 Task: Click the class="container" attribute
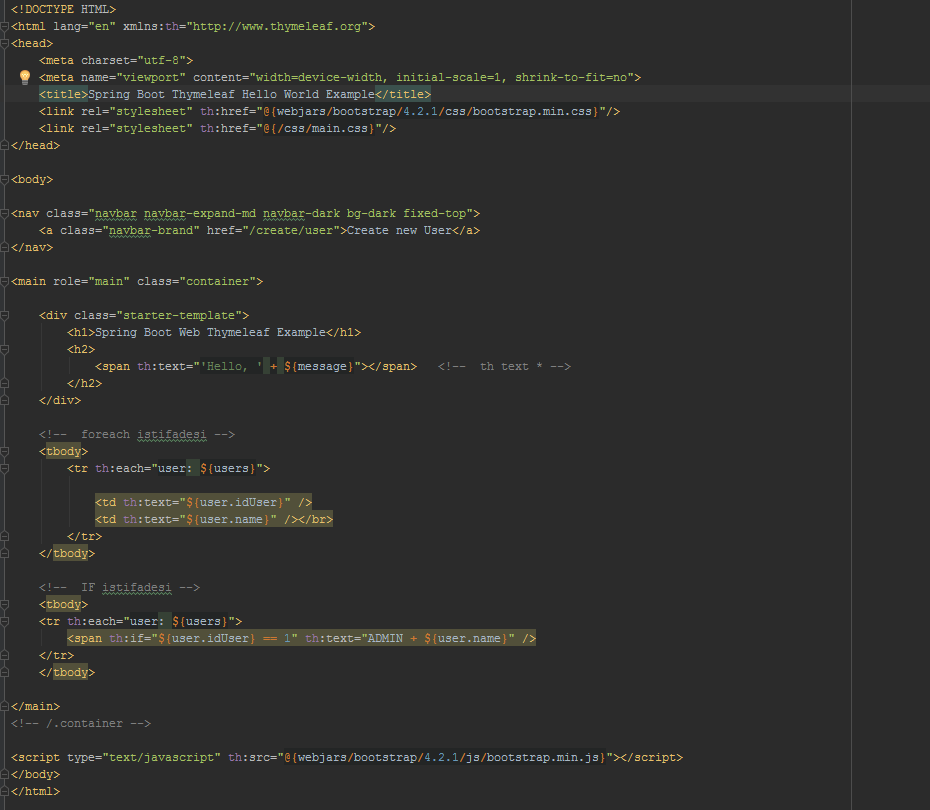coord(197,282)
